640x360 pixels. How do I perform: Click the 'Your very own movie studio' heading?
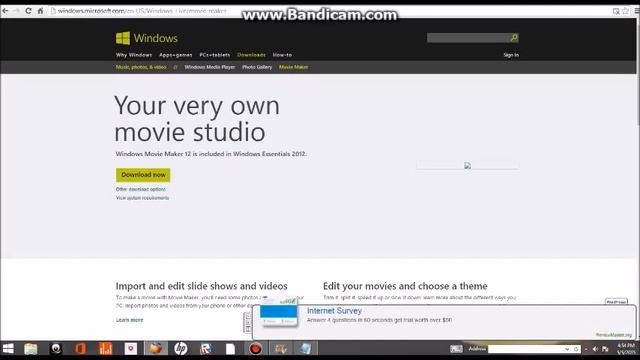click(x=197, y=119)
